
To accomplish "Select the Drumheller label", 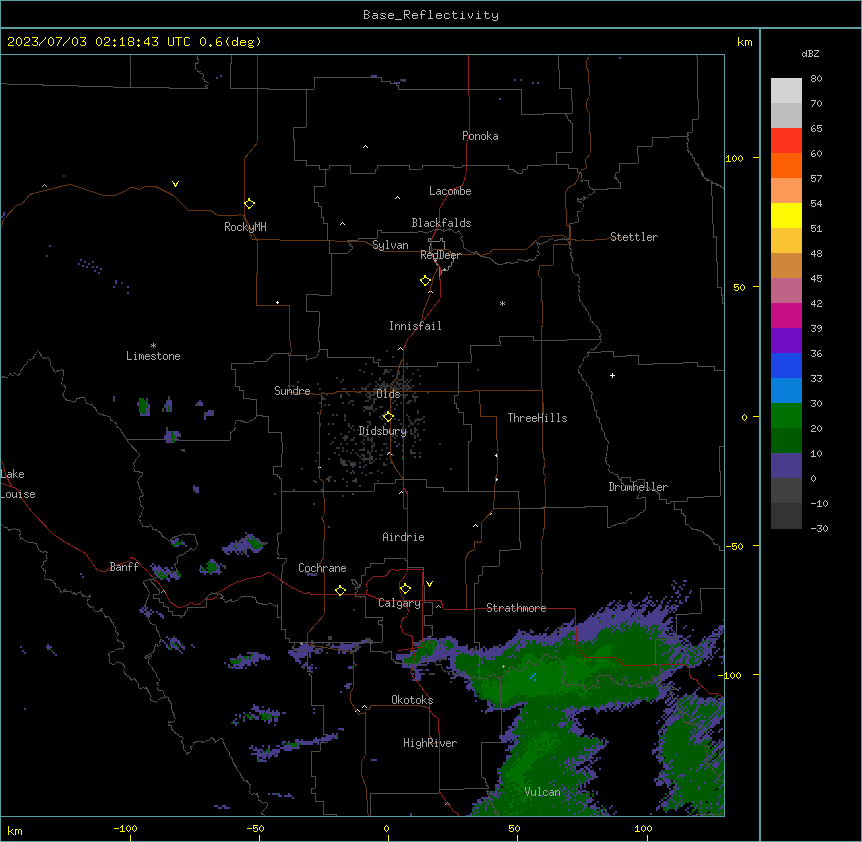I will point(638,487).
